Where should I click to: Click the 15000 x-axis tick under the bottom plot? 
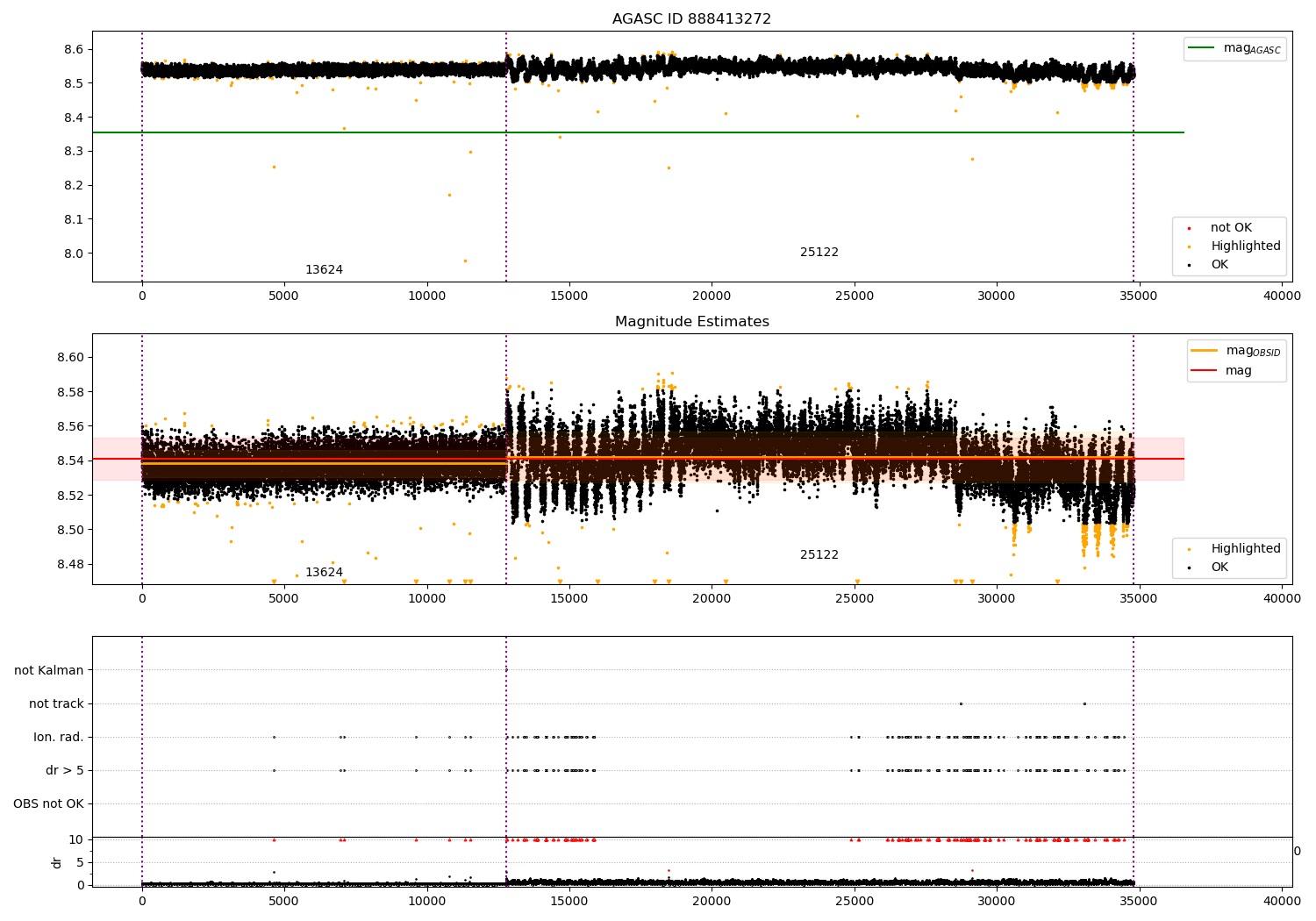click(x=569, y=902)
